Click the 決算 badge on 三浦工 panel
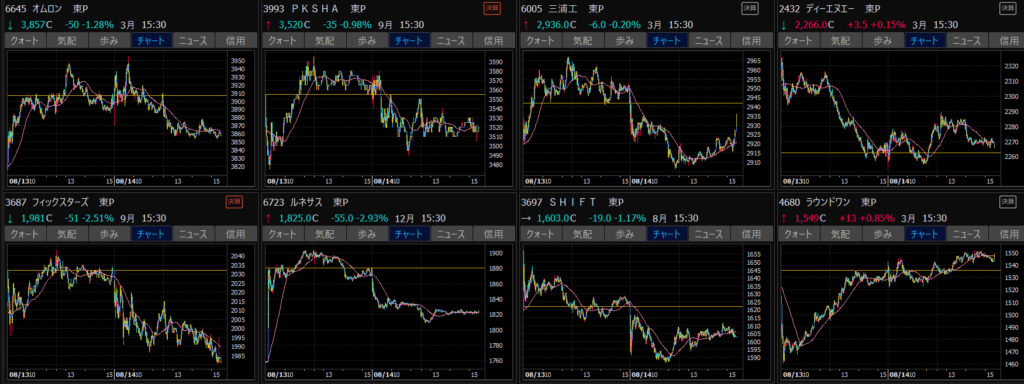1024x384 pixels. 749,8
